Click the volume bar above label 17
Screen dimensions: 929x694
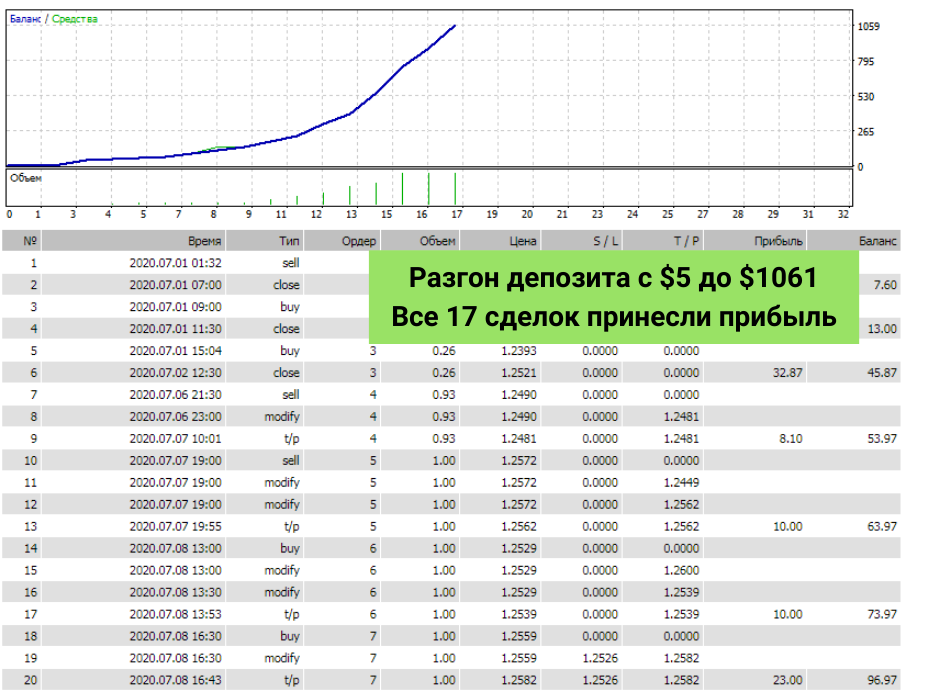pos(455,188)
